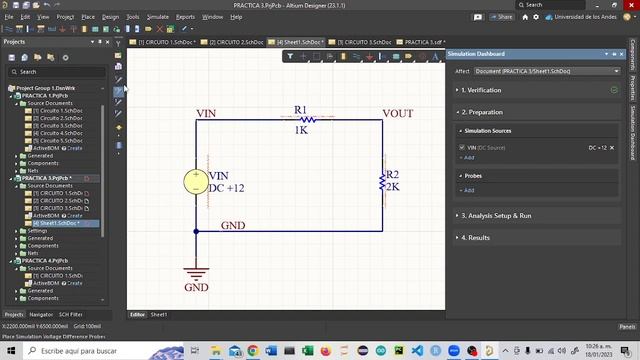Click the notifications chat icon in top right
The image size is (640, 360).
coord(478,17)
